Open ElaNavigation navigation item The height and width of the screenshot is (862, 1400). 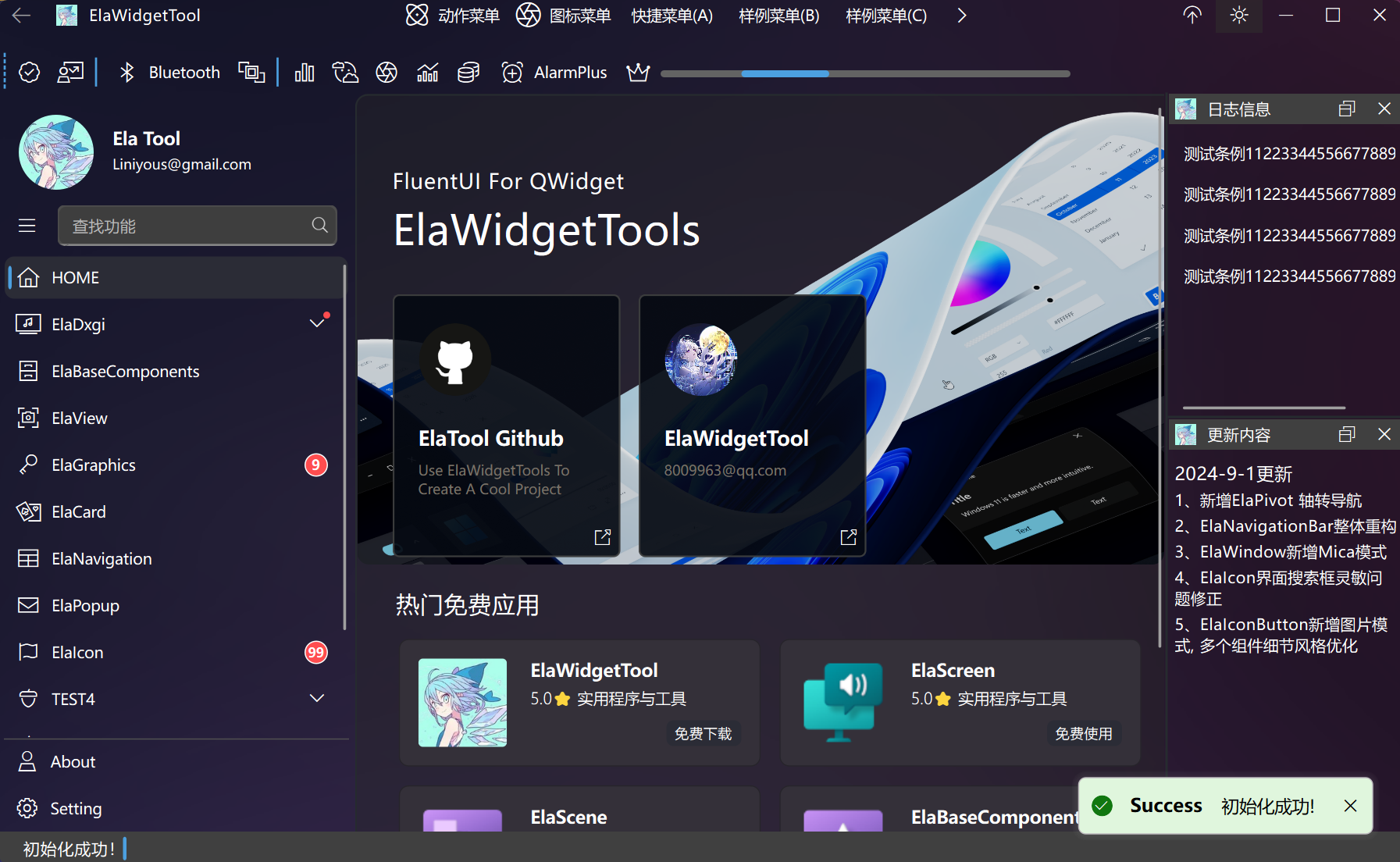[175, 559]
